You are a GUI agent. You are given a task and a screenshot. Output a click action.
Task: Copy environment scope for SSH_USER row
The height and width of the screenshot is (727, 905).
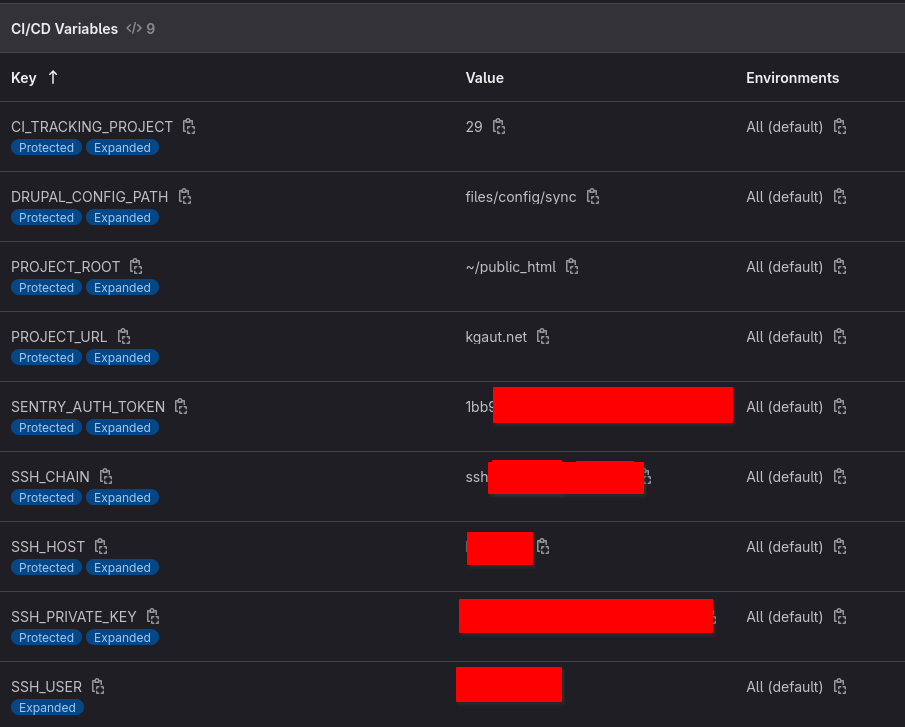840,687
